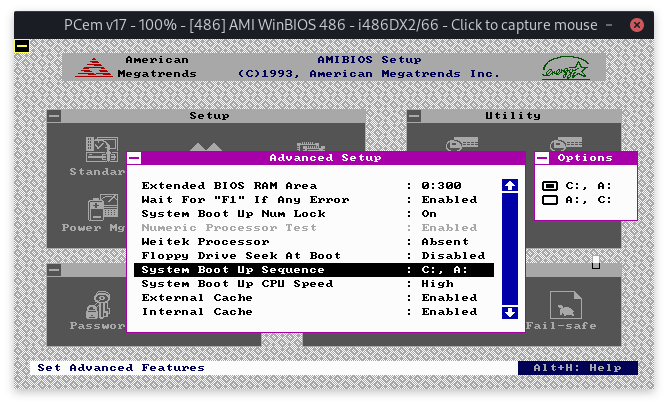Click the Utility window title bar
This screenshot has height=406, width=668.
tap(514, 116)
